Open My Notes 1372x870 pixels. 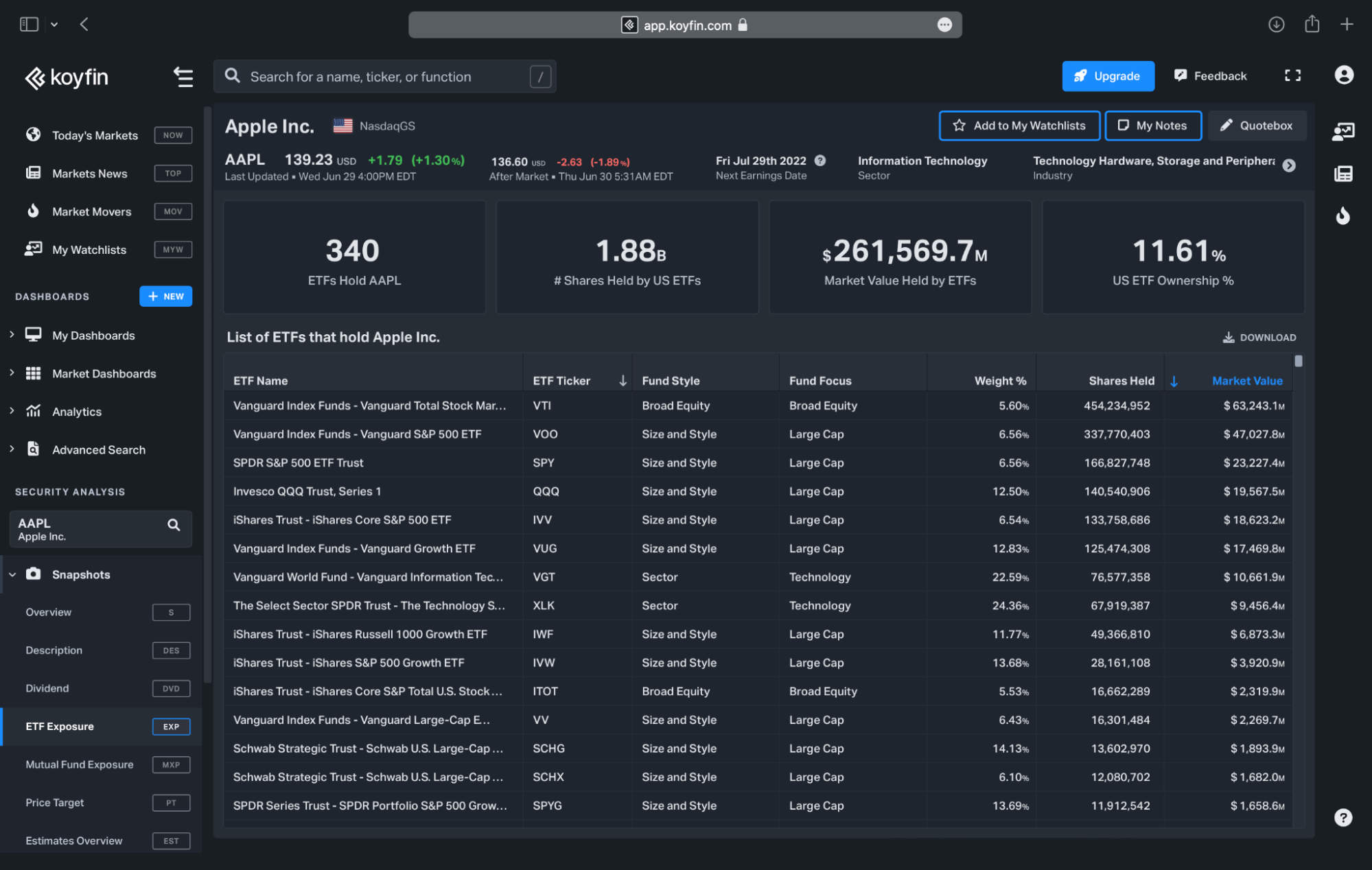(x=1153, y=126)
